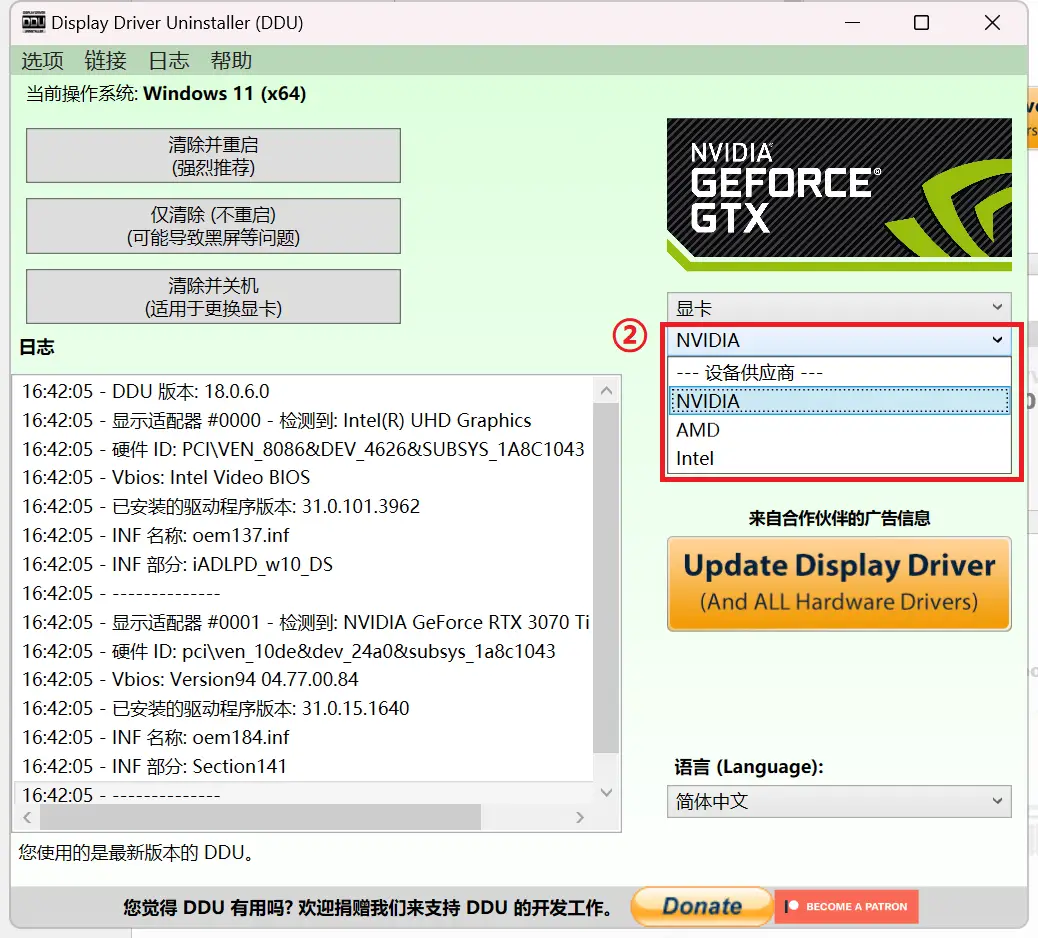Image resolution: width=1038 pixels, height=938 pixels.
Task: Open the 帮助 menu
Action: pyautogui.click(x=231, y=60)
